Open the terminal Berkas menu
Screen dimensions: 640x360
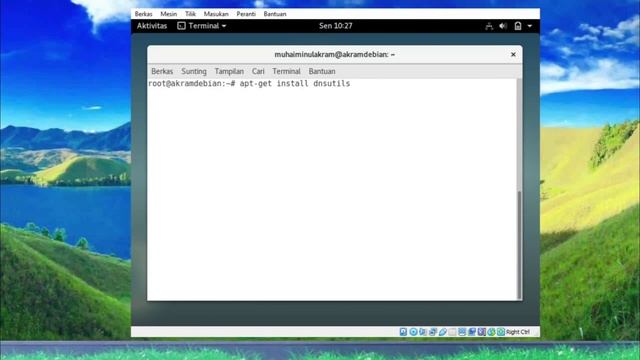pyautogui.click(x=162, y=71)
